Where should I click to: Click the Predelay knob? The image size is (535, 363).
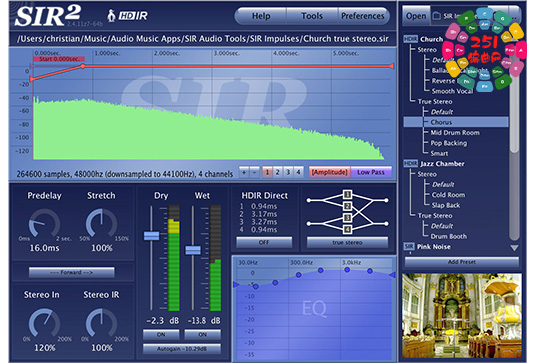coord(44,223)
